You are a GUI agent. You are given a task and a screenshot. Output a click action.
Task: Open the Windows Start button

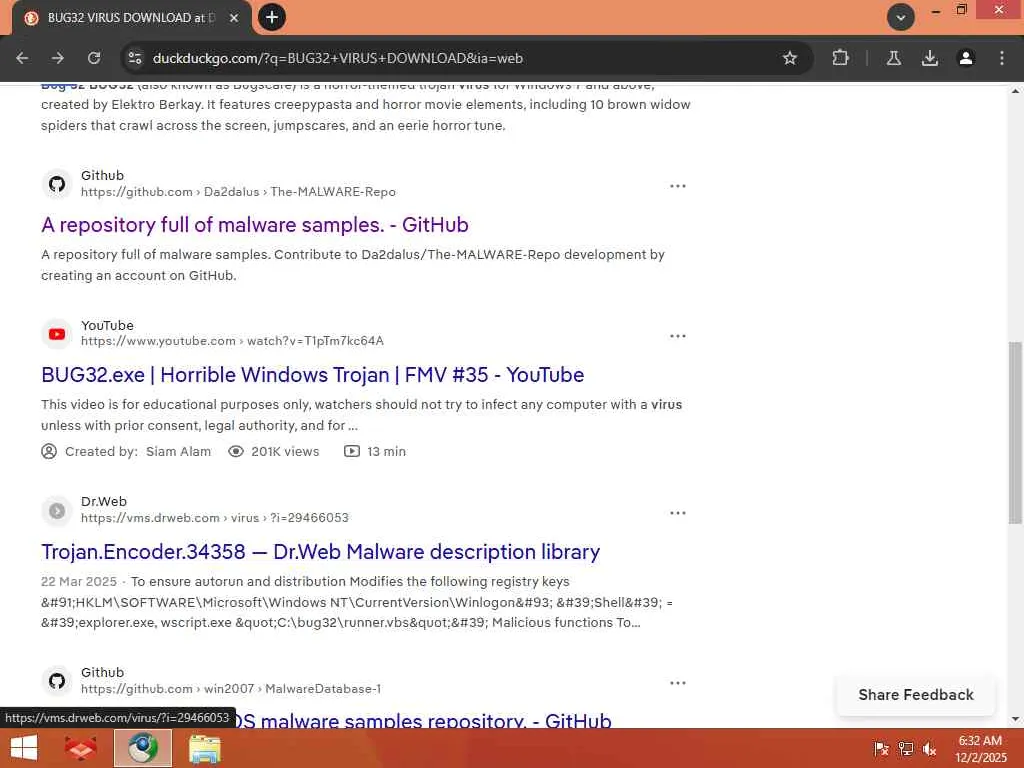click(x=24, y=748)
